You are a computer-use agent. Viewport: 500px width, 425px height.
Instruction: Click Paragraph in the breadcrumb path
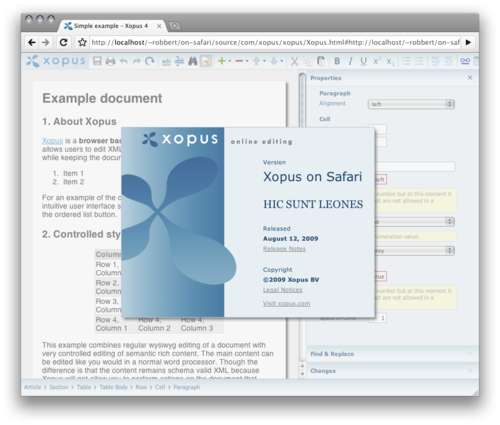coord(187,387)
